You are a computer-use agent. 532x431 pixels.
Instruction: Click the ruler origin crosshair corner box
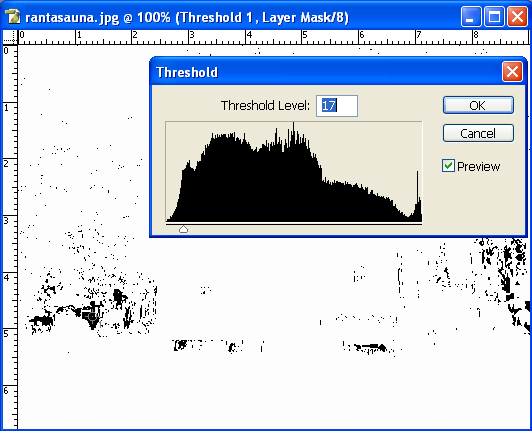click(x=10, y=37)
